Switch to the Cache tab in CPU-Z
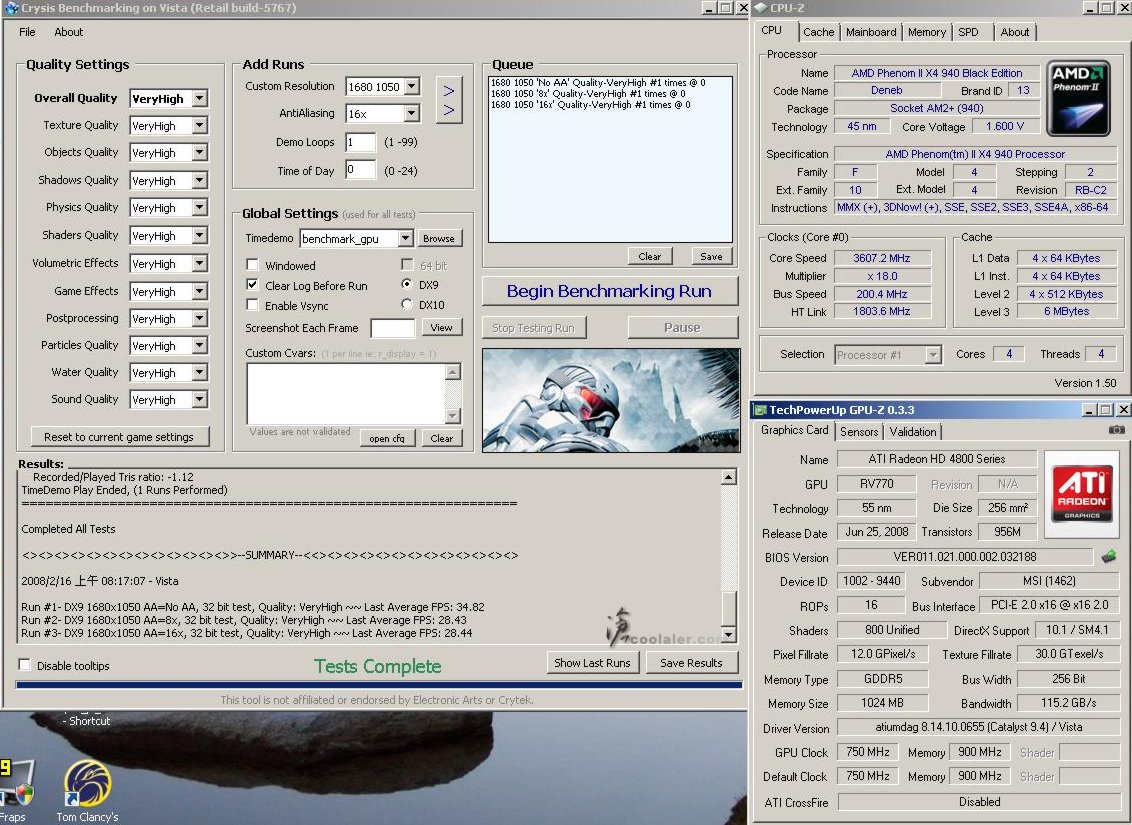Viewport: 1132px width, 825px height. (819, 32)
